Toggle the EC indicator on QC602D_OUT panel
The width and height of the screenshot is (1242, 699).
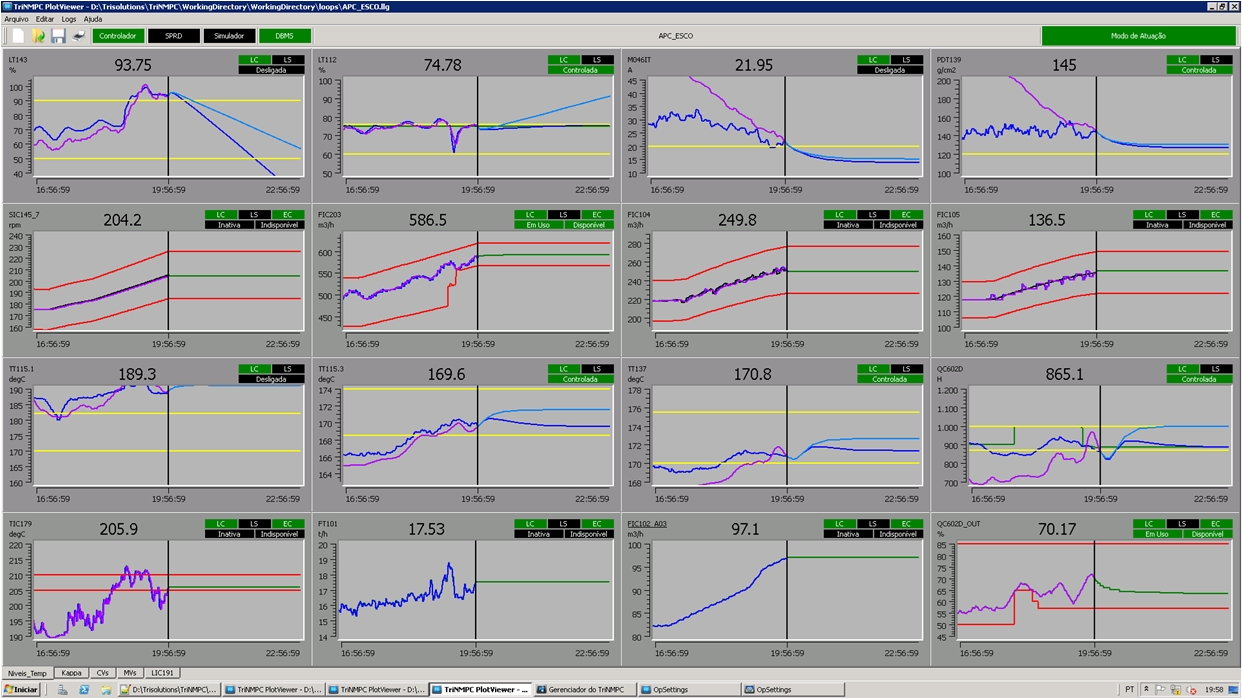(1216, 524)
